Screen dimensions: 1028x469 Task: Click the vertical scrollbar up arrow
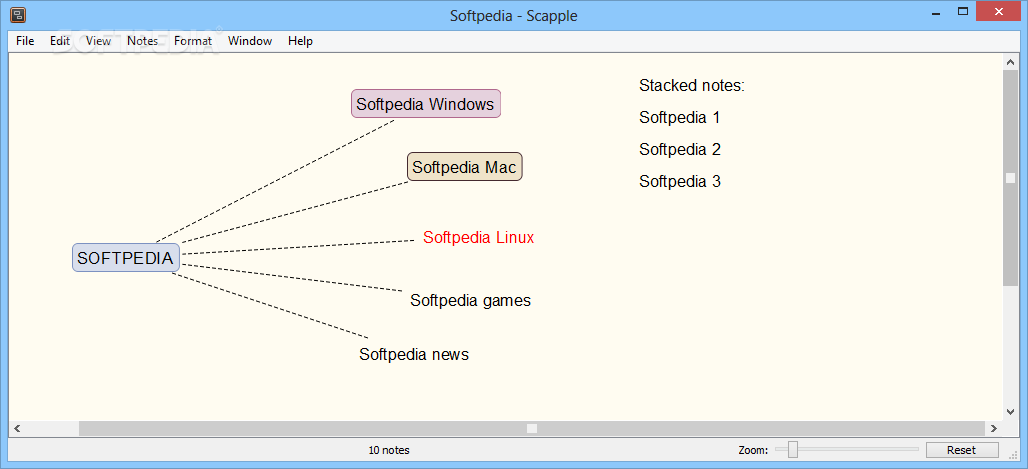(1010, 62)
